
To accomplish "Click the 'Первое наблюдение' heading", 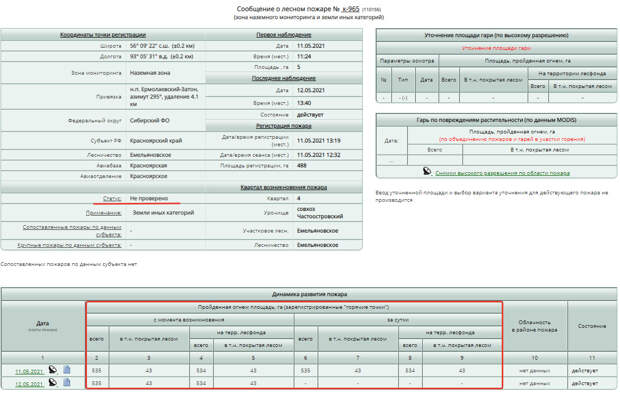I will tap(284, 35).
